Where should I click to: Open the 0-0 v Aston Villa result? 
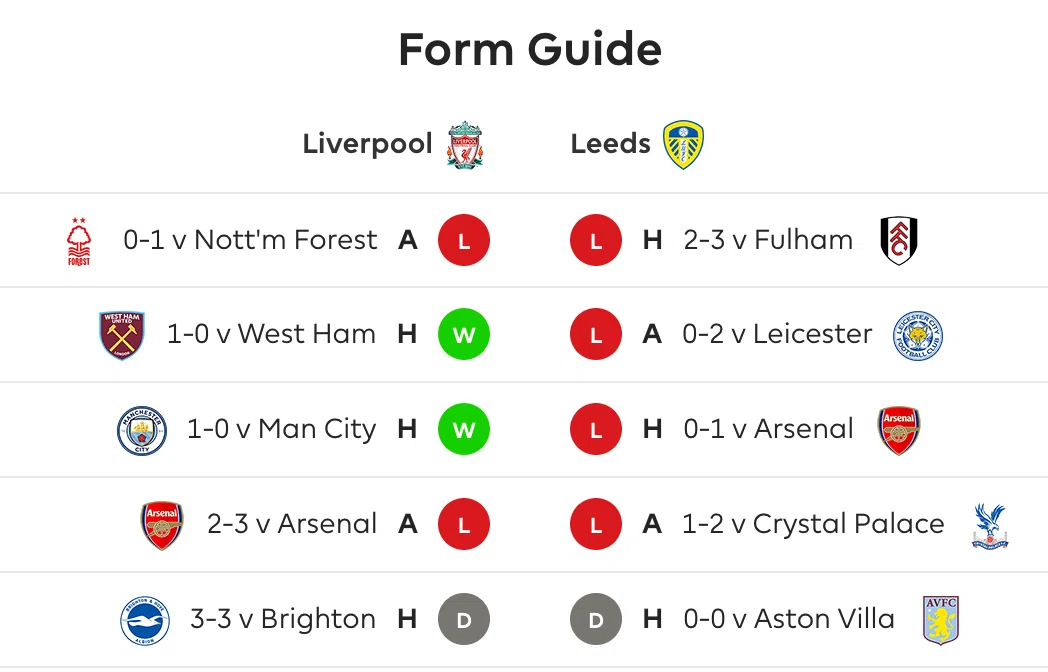[x=789, y=619]
